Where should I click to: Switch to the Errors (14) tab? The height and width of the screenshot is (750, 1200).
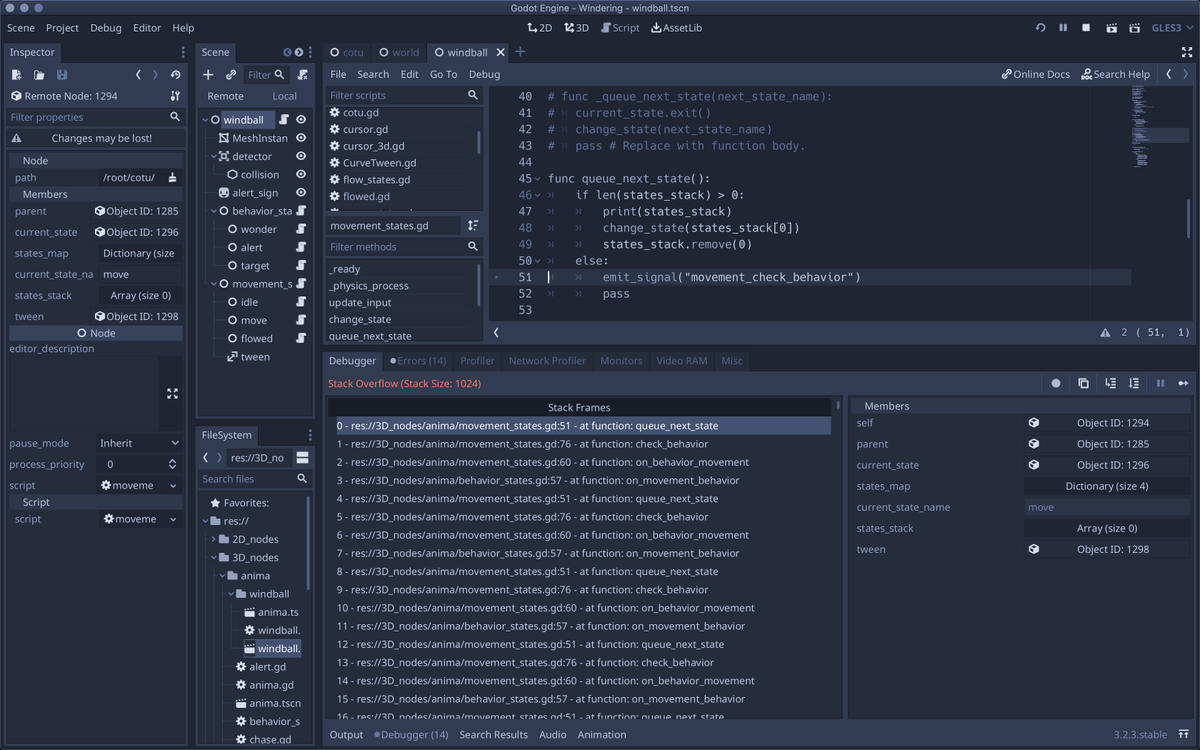click(418, 361)
